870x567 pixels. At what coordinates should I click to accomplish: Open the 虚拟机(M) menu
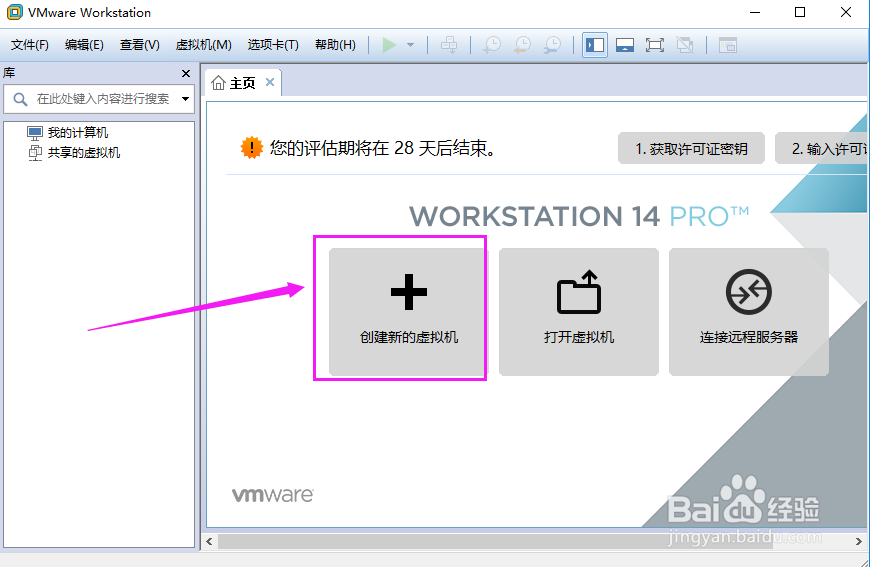click(x=203, y=45)
